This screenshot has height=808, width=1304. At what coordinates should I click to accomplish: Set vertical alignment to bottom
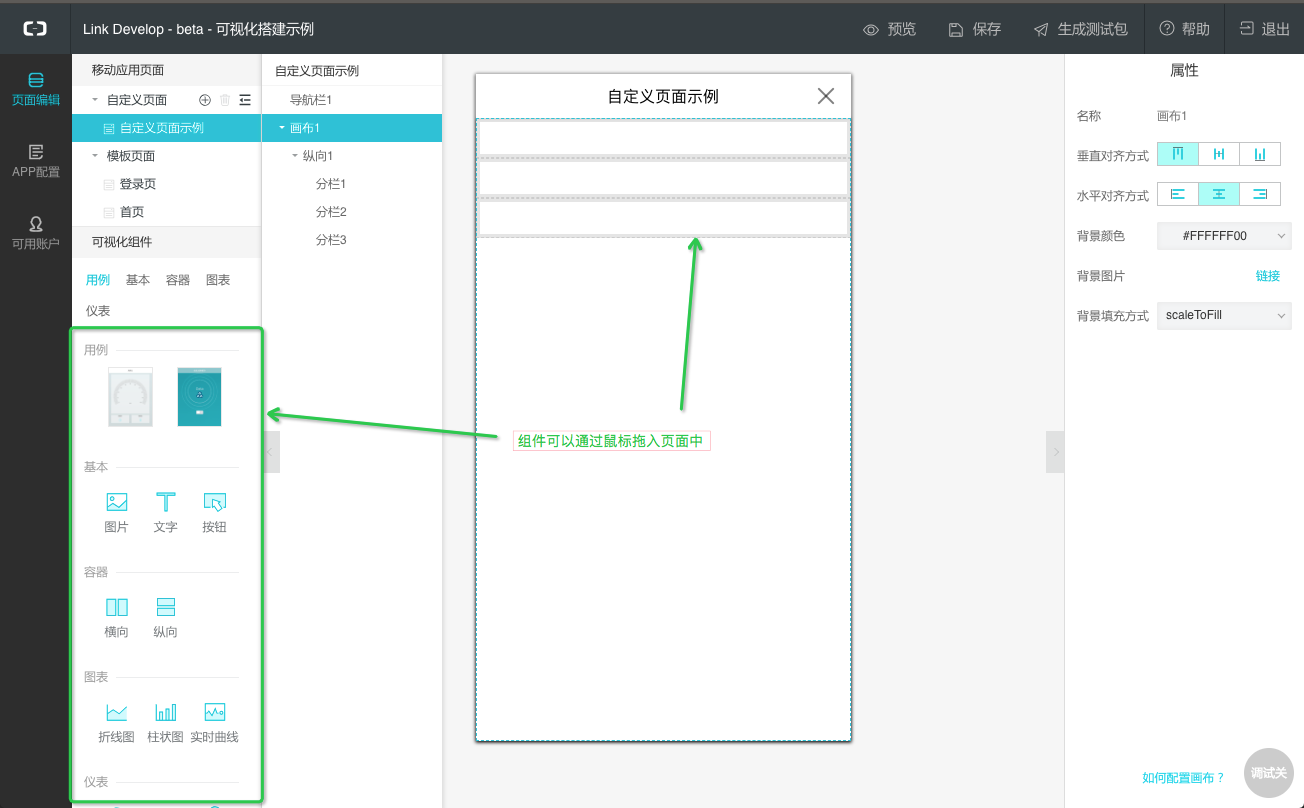pos(1260,154)
